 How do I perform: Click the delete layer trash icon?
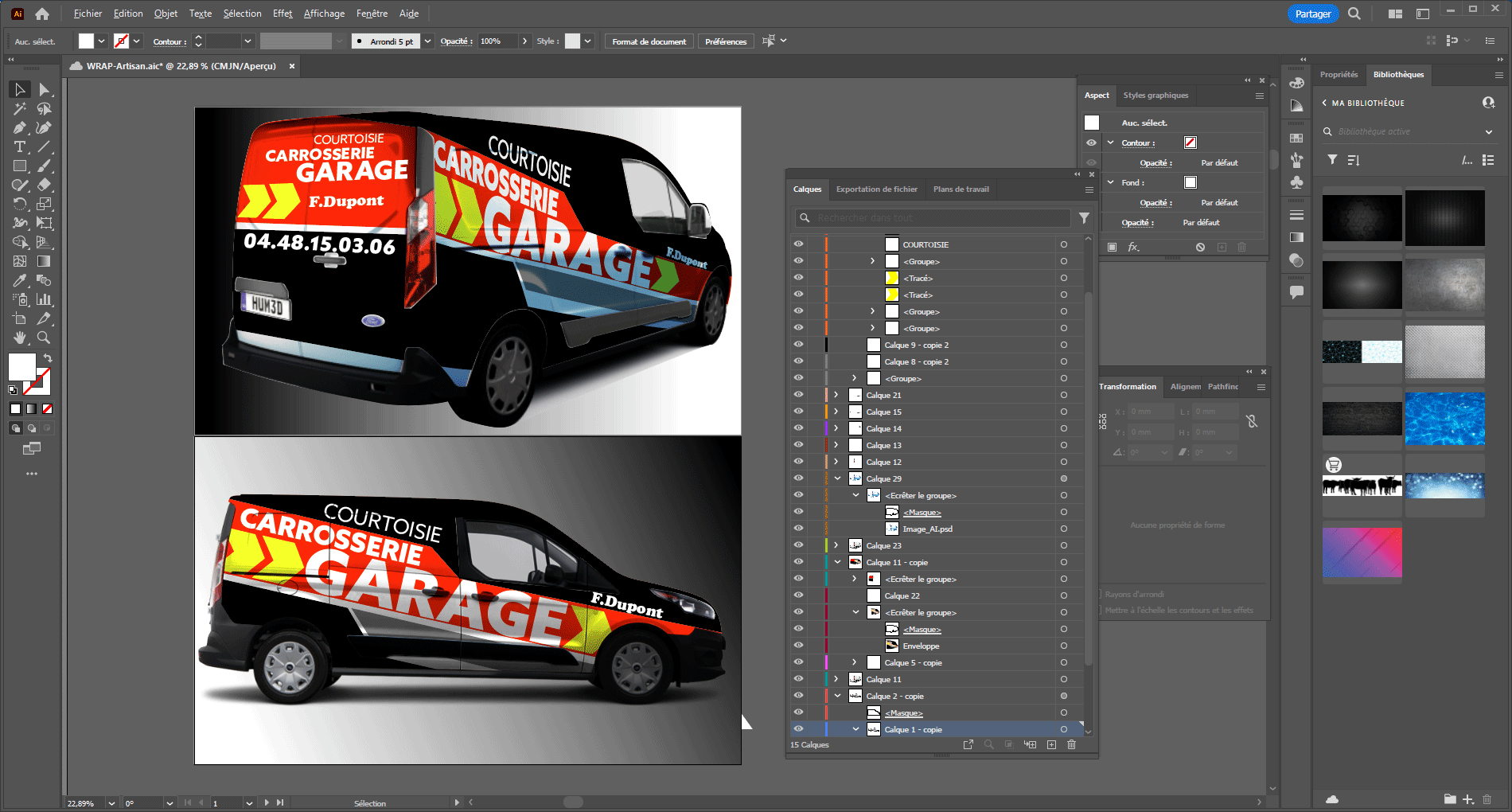point(1071,744)
